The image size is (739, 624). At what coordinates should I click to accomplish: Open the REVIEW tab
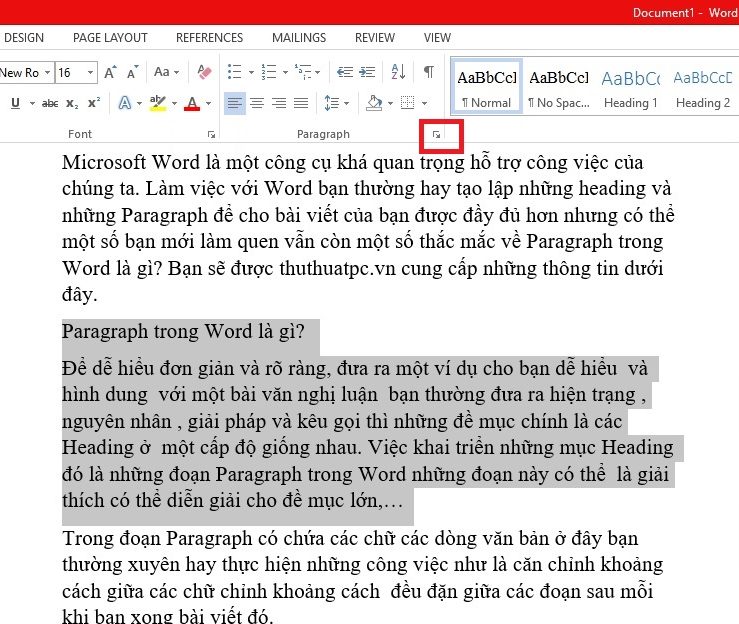tap(375, 38)
